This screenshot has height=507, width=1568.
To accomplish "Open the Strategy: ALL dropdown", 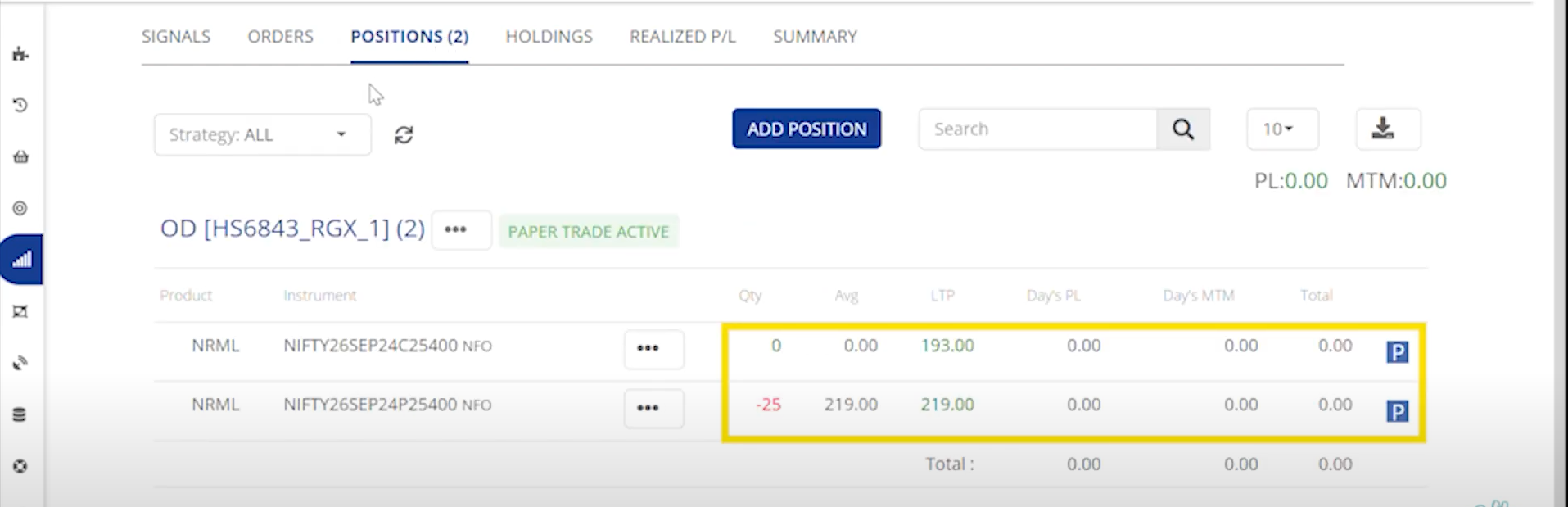I will [x=262, y=134].
